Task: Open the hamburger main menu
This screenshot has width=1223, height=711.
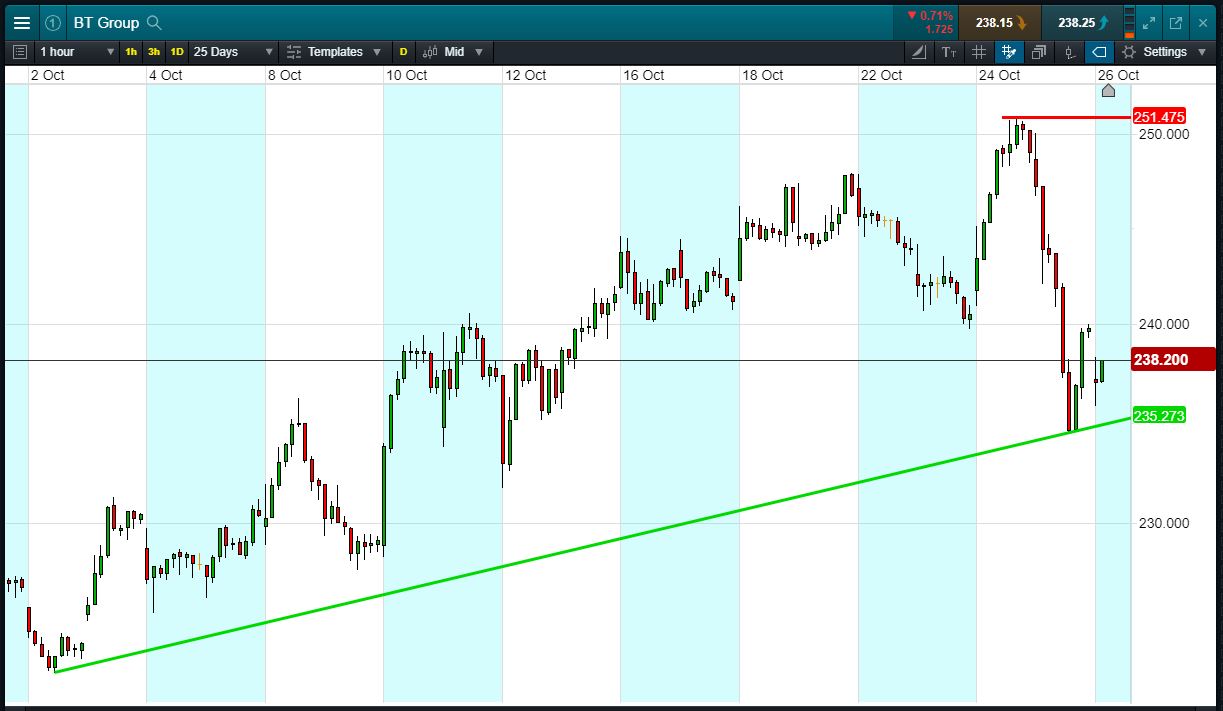Action: point(21,22)
